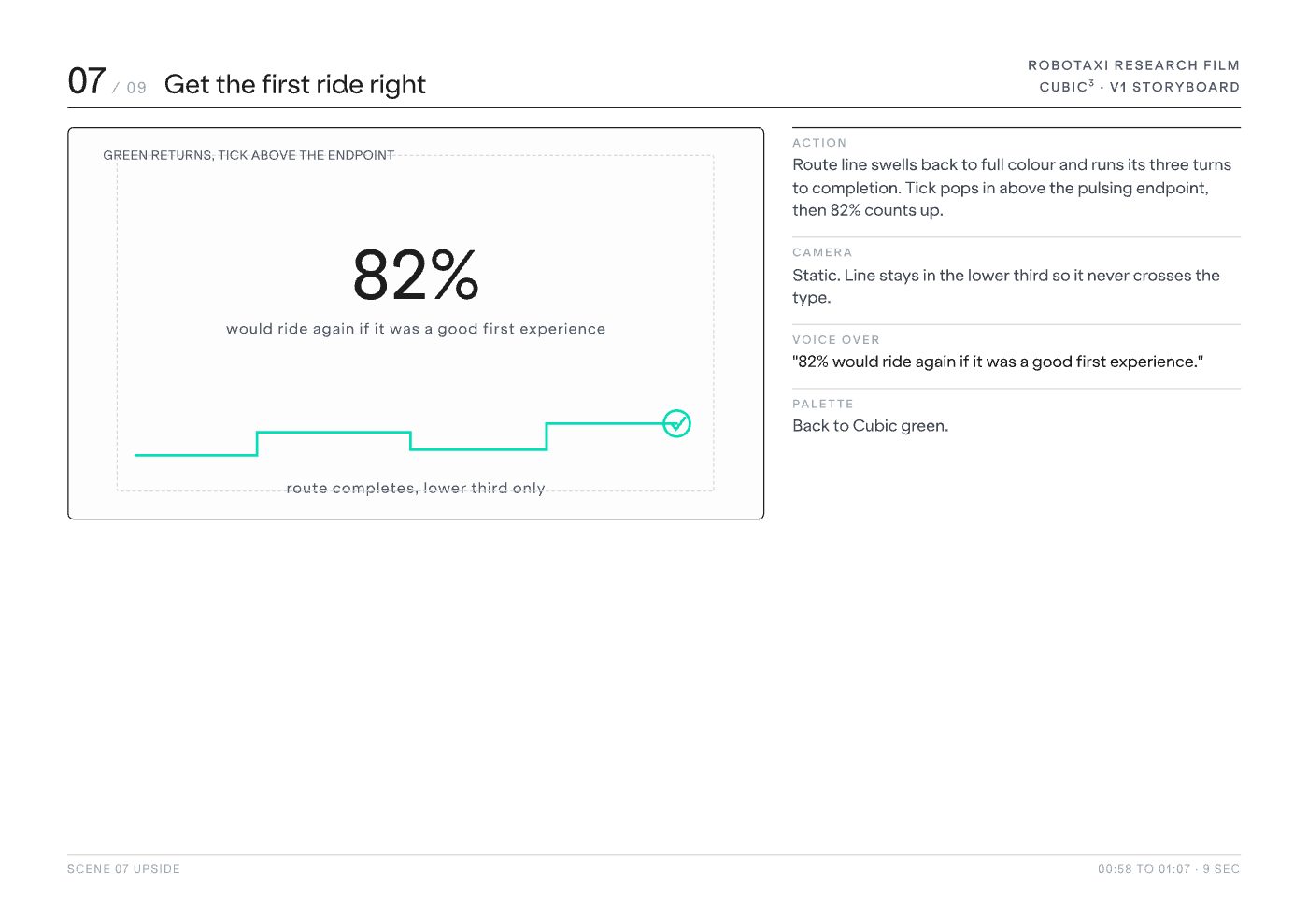The height and width of the screenshot is (924, 1308).
Task: Click the scene number 07 heading
Action: point(87,81)
